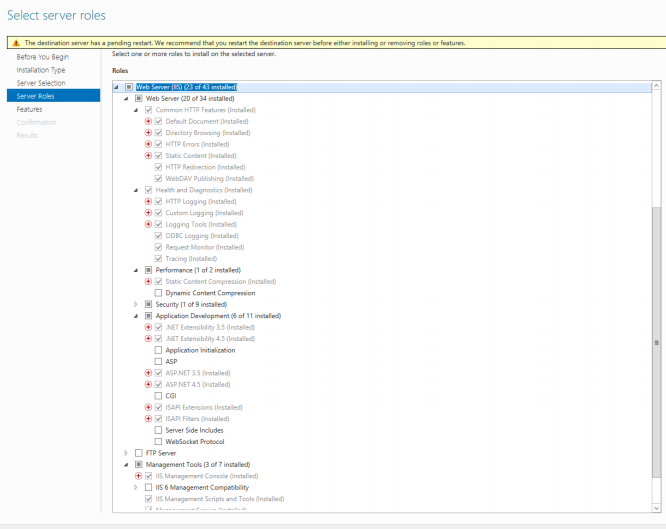Select the 'ASP.NET 4.5 (Installed)' row text

[x=198, y=385]
